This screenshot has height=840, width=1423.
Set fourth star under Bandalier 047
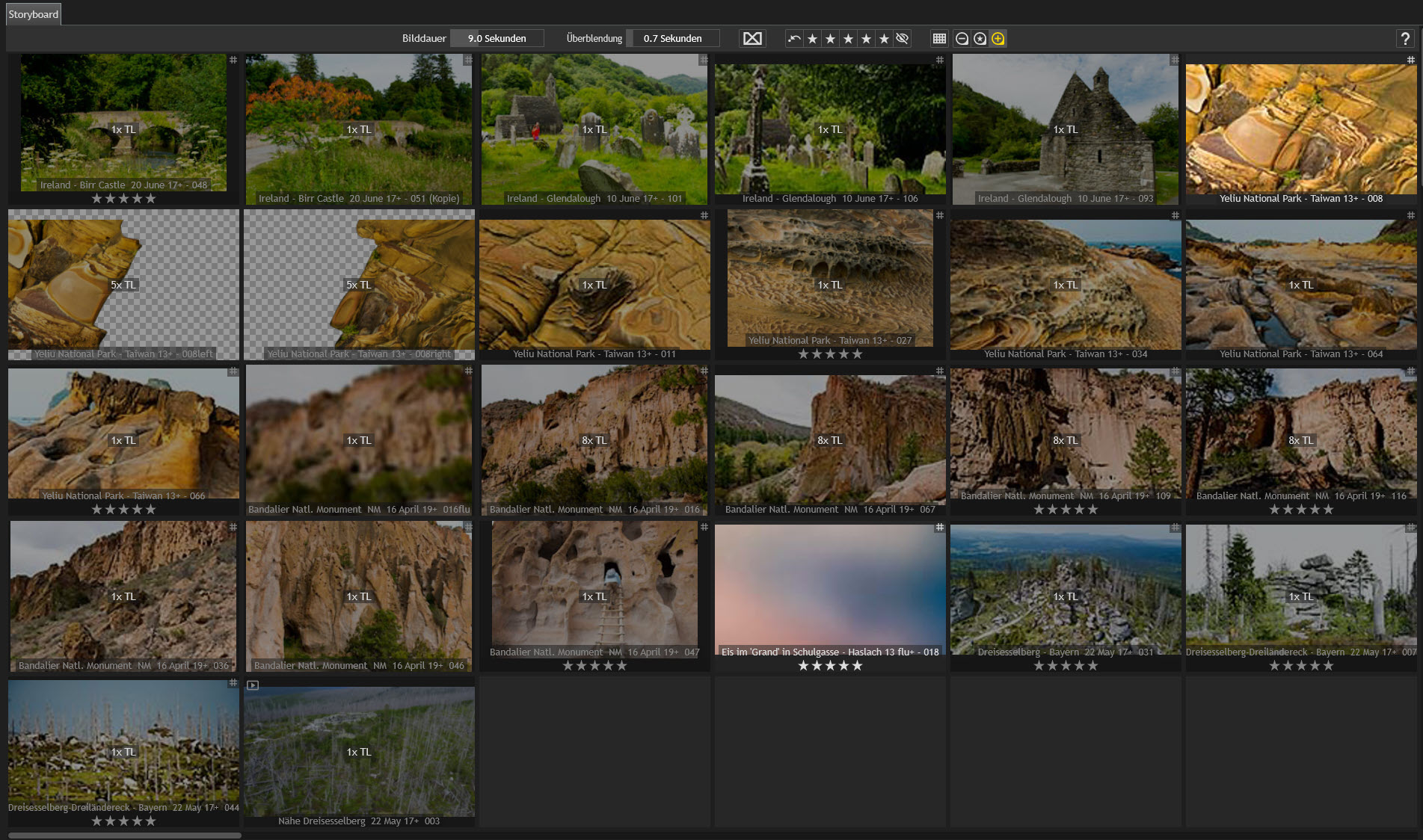pos(608,666)
